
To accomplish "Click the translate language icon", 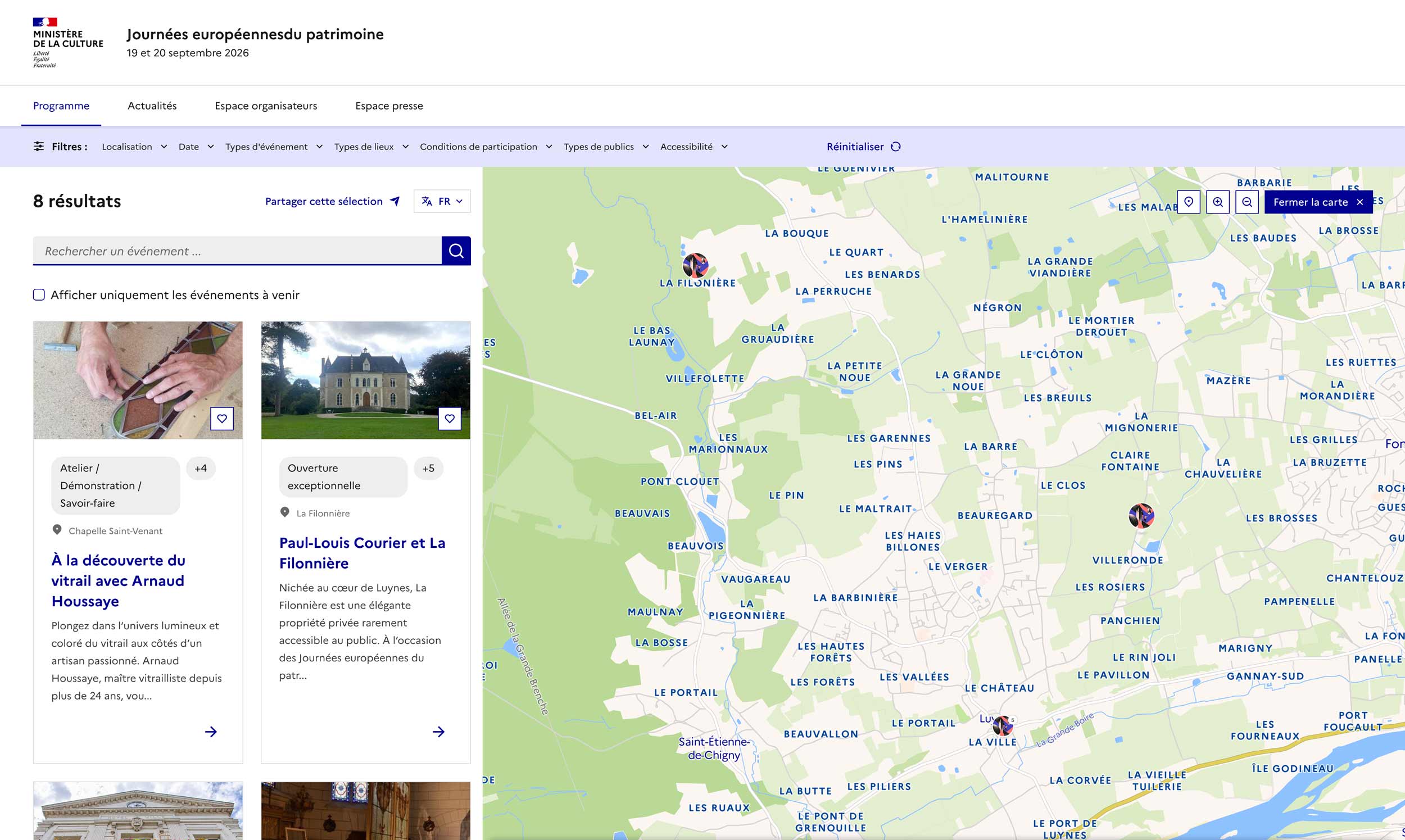I will point(427,201).
